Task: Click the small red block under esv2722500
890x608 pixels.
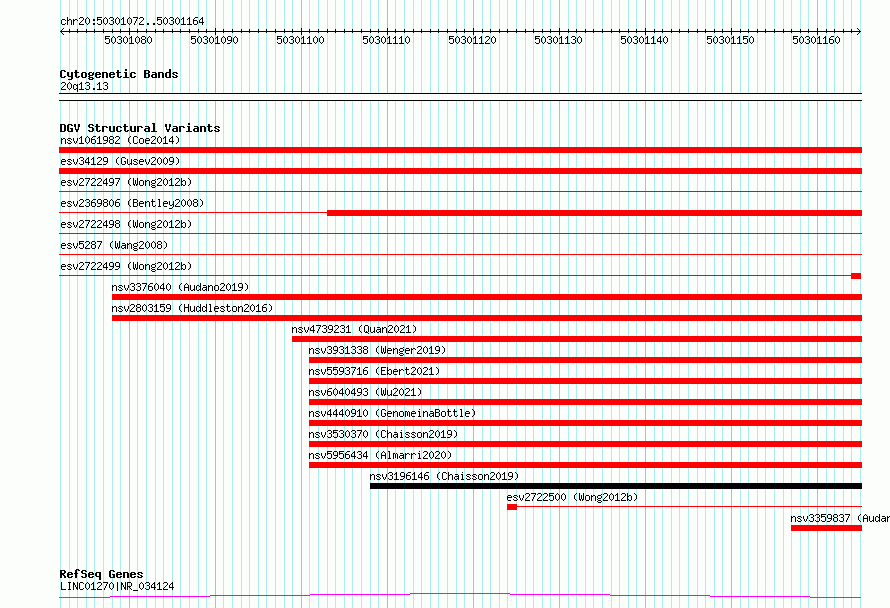Action: pos(512,507)
